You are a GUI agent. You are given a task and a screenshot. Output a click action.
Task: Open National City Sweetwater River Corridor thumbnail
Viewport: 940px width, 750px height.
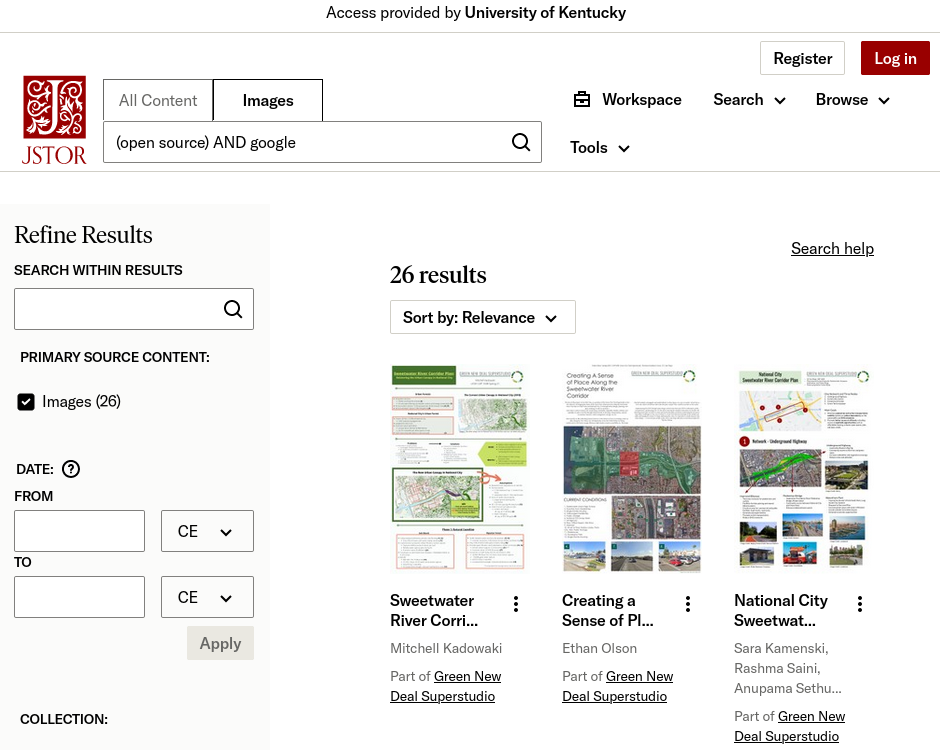coord(803,468)
